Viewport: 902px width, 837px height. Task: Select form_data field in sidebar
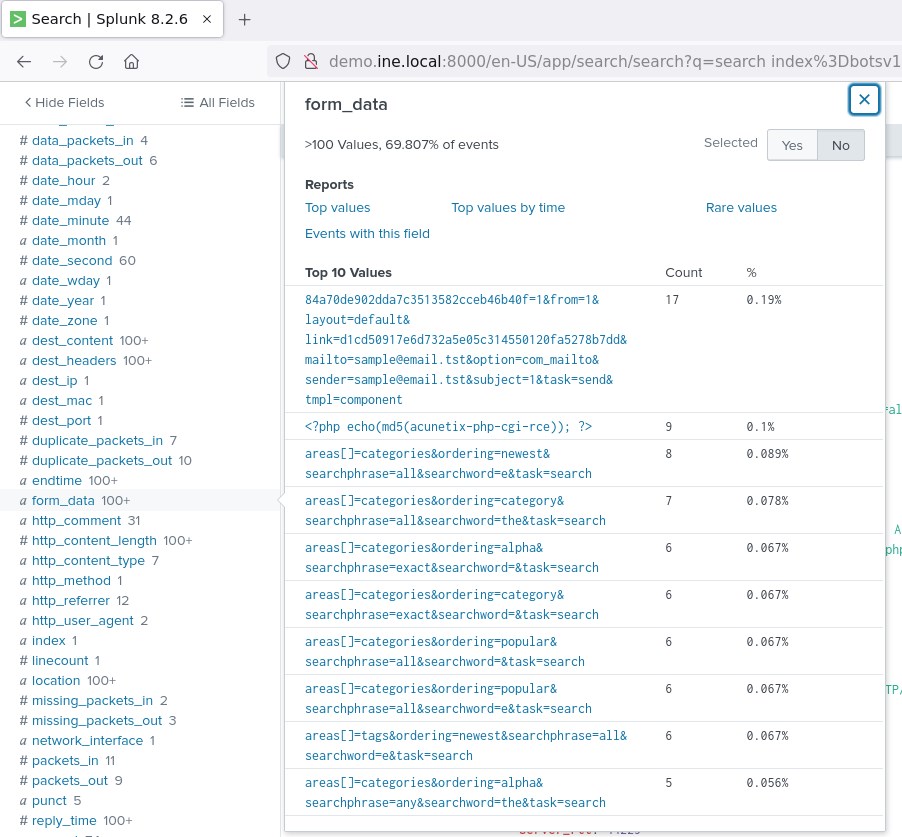63,500
